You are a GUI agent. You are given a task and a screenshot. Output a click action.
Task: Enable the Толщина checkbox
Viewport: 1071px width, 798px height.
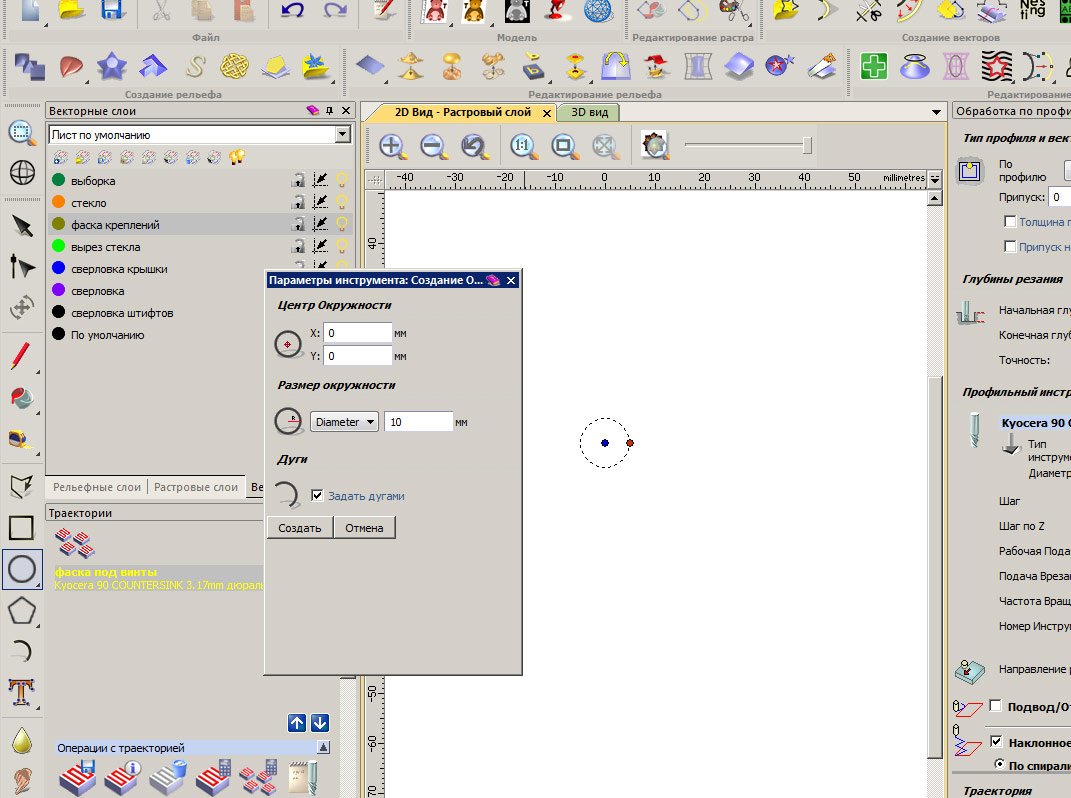tap(1010, 221)
